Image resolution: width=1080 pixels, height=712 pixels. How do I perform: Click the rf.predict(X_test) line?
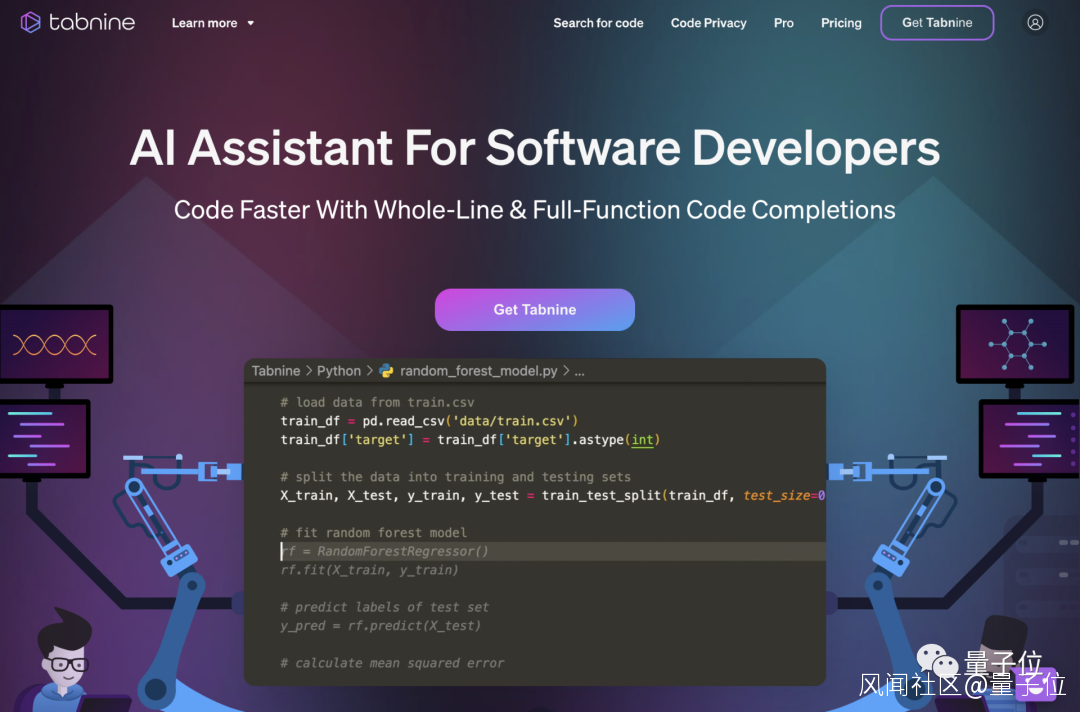tap(380, 625)
